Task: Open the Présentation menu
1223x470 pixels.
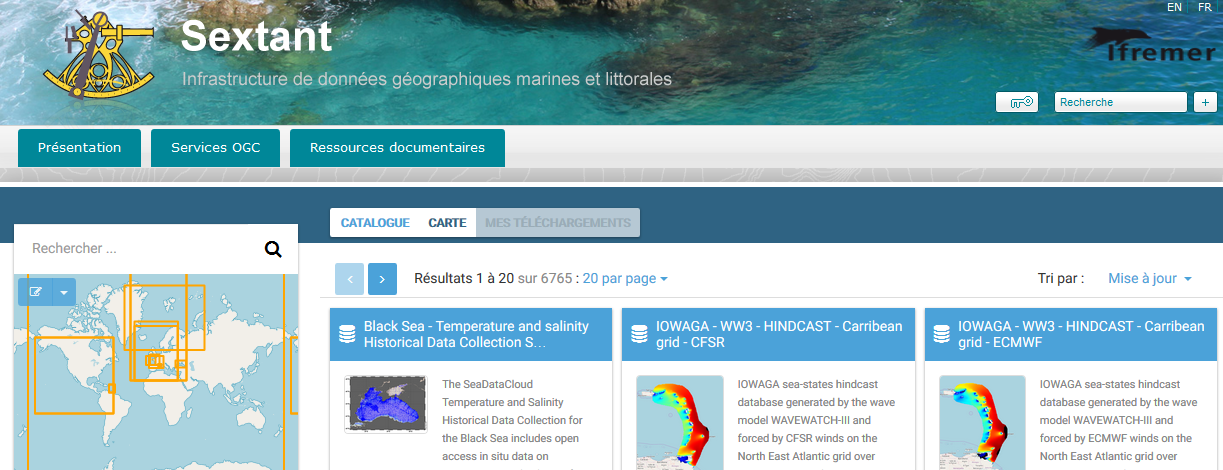Action: tap(79, 148)
